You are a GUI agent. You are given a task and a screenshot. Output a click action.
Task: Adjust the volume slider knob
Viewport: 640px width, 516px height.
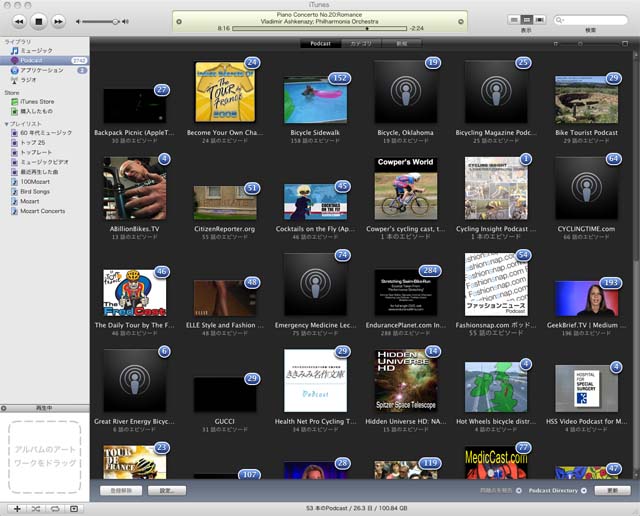pyautogui.click(x=115, y=22)
